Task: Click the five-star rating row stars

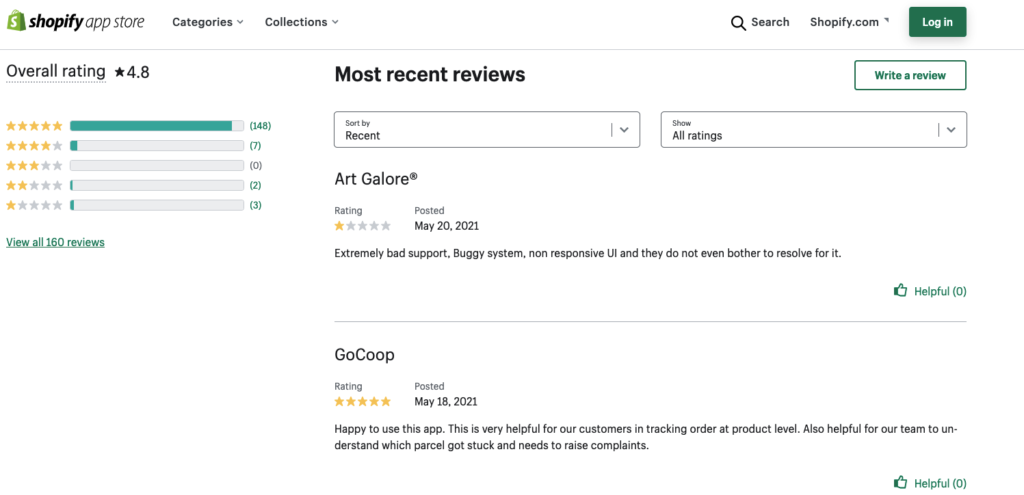Action: (x=34, y=126)
